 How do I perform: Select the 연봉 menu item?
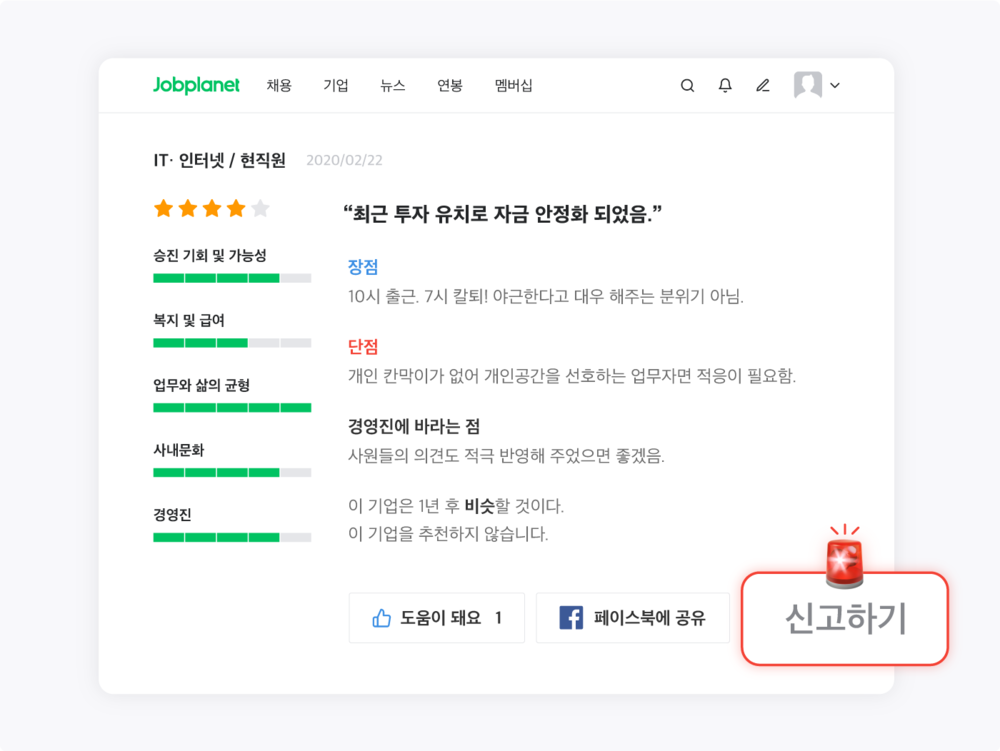[450, 86]
